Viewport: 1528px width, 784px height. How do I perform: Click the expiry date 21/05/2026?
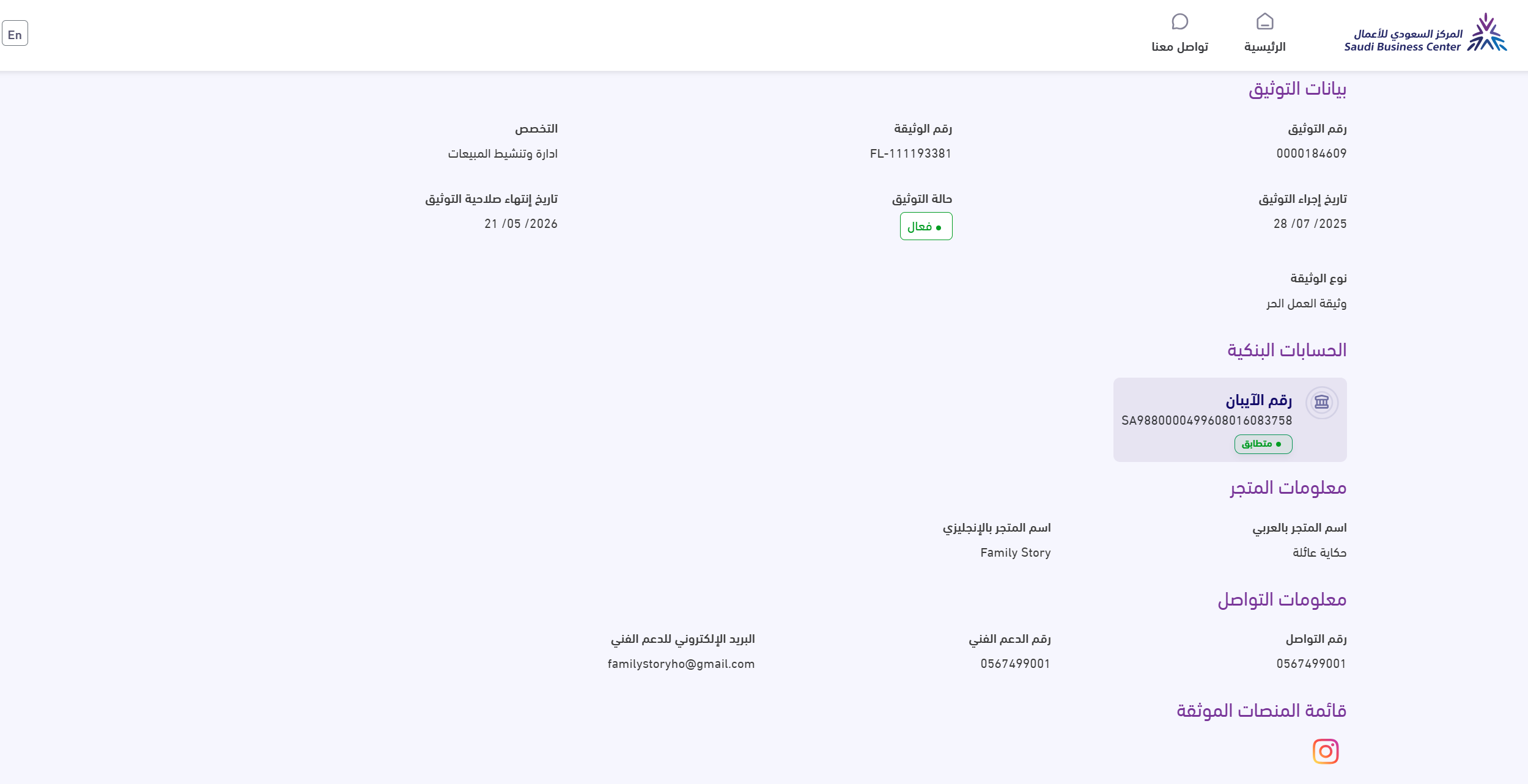(520, 224)
